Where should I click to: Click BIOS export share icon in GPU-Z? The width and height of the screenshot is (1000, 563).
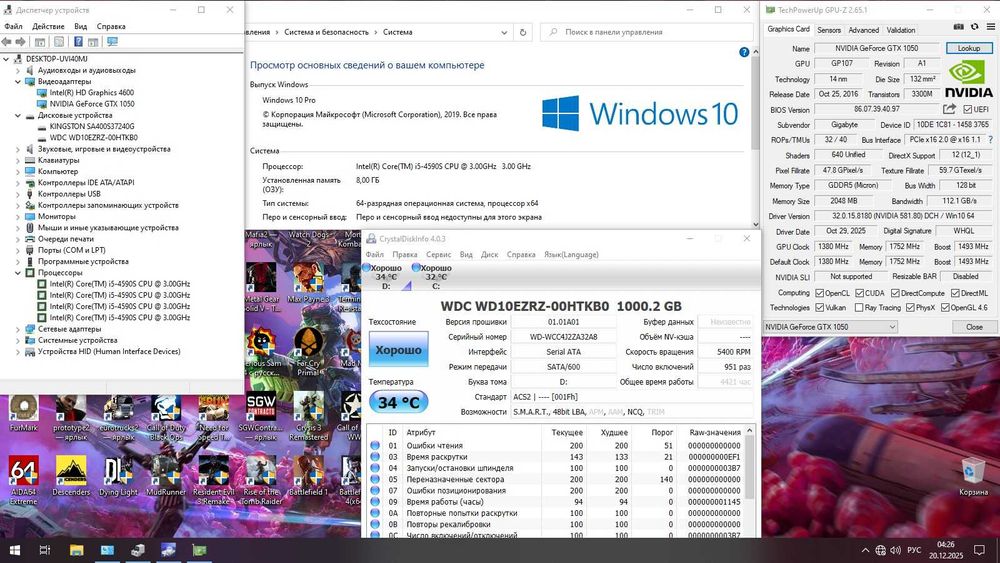pos(950,109)
